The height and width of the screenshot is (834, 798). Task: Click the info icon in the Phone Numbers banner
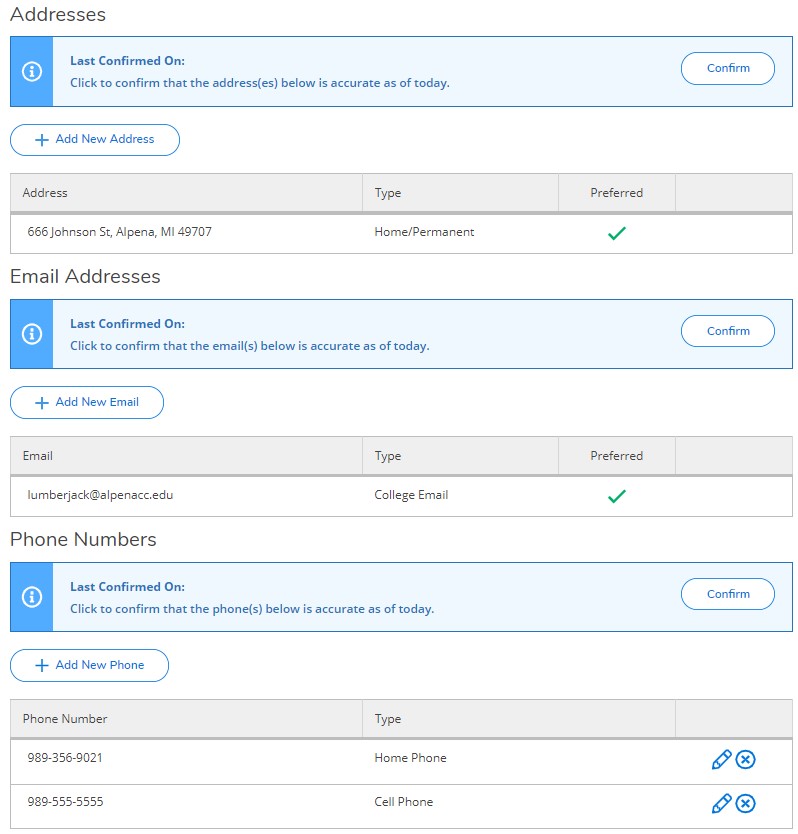(x=32, y=597)
